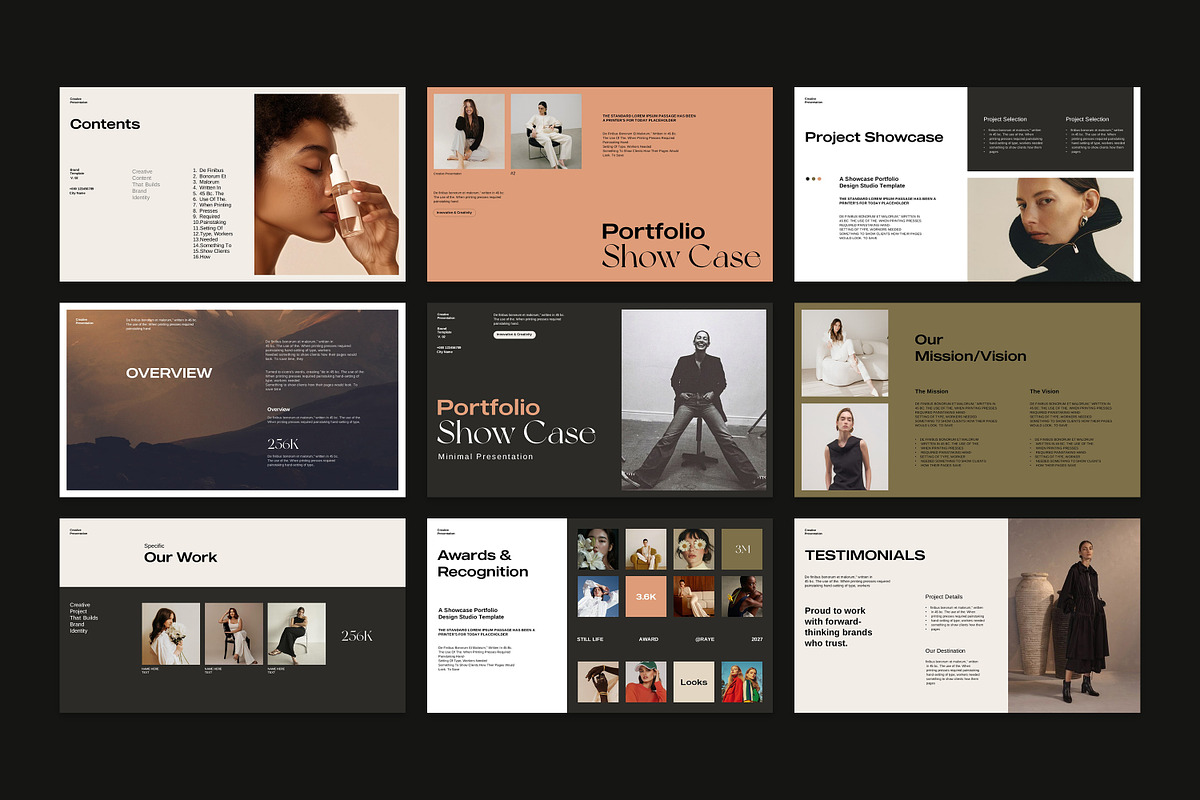Click the Innovative & Creativity pill on the salmon slide
Screen dimensions: 1200x800
pos(454,212)
